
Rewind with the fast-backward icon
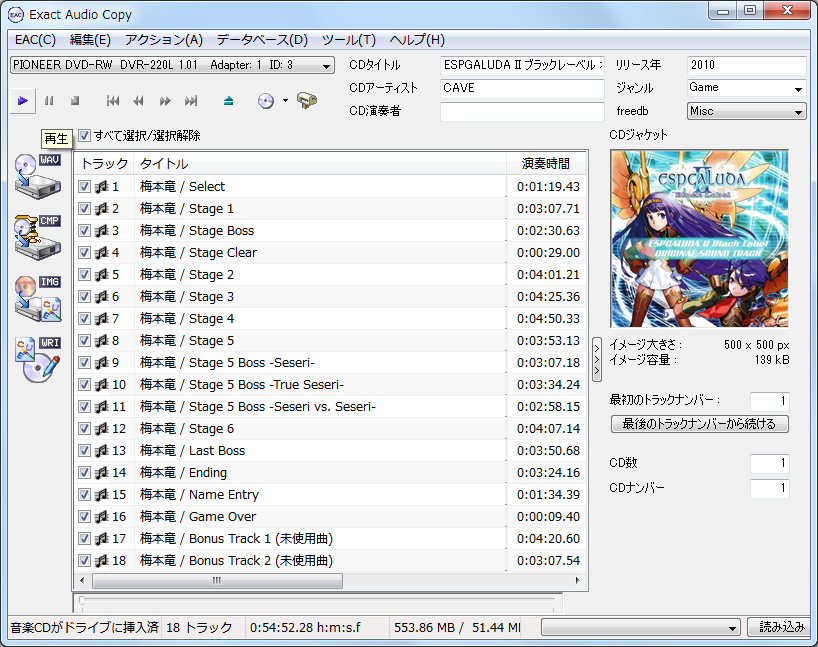138,101
